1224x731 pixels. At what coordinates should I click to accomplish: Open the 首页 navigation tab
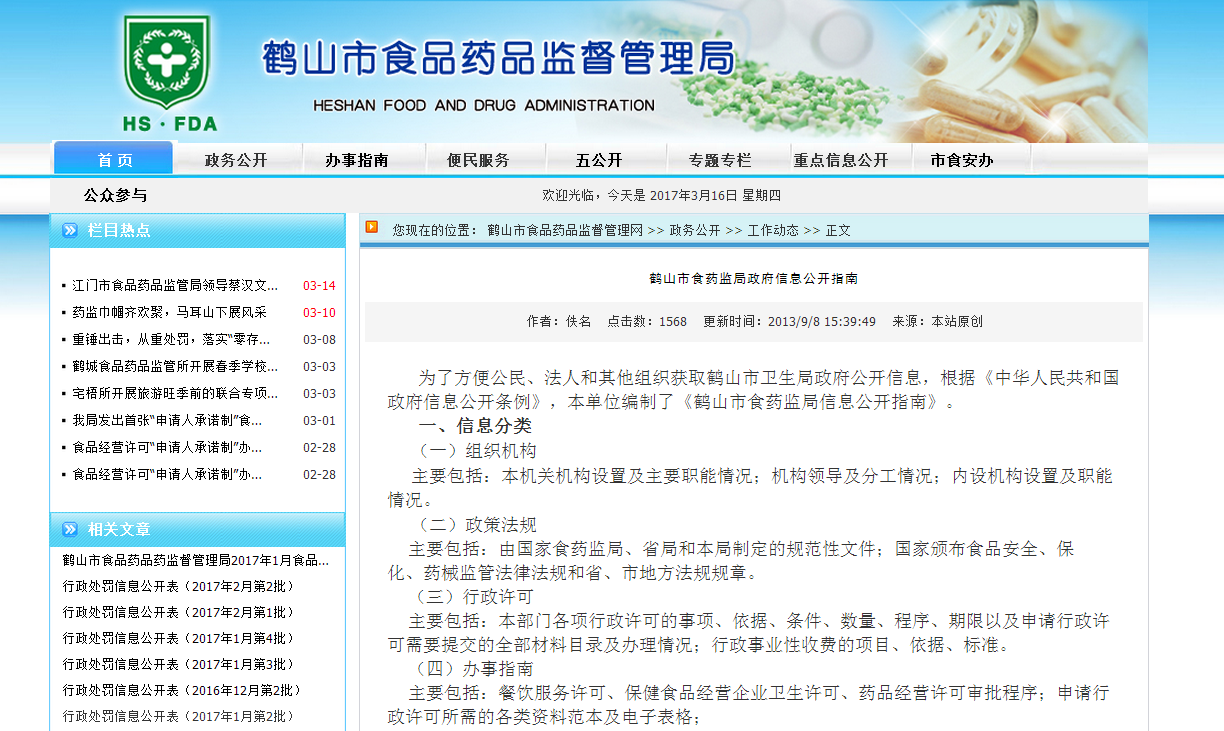[x=114, y=160]
